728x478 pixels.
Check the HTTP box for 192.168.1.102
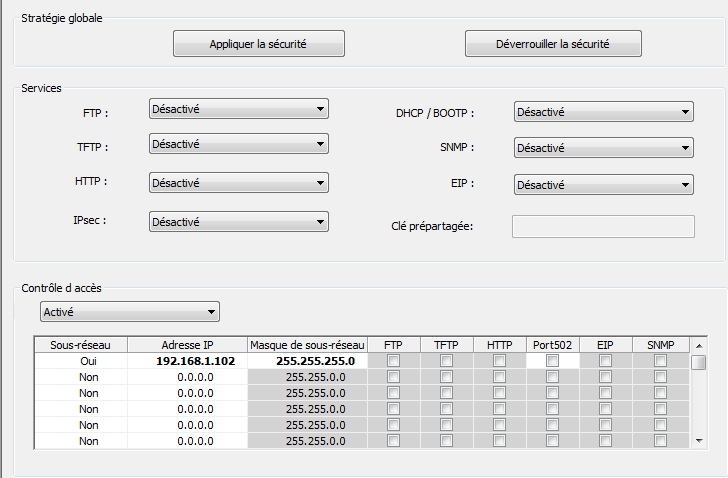pos(499,361)
